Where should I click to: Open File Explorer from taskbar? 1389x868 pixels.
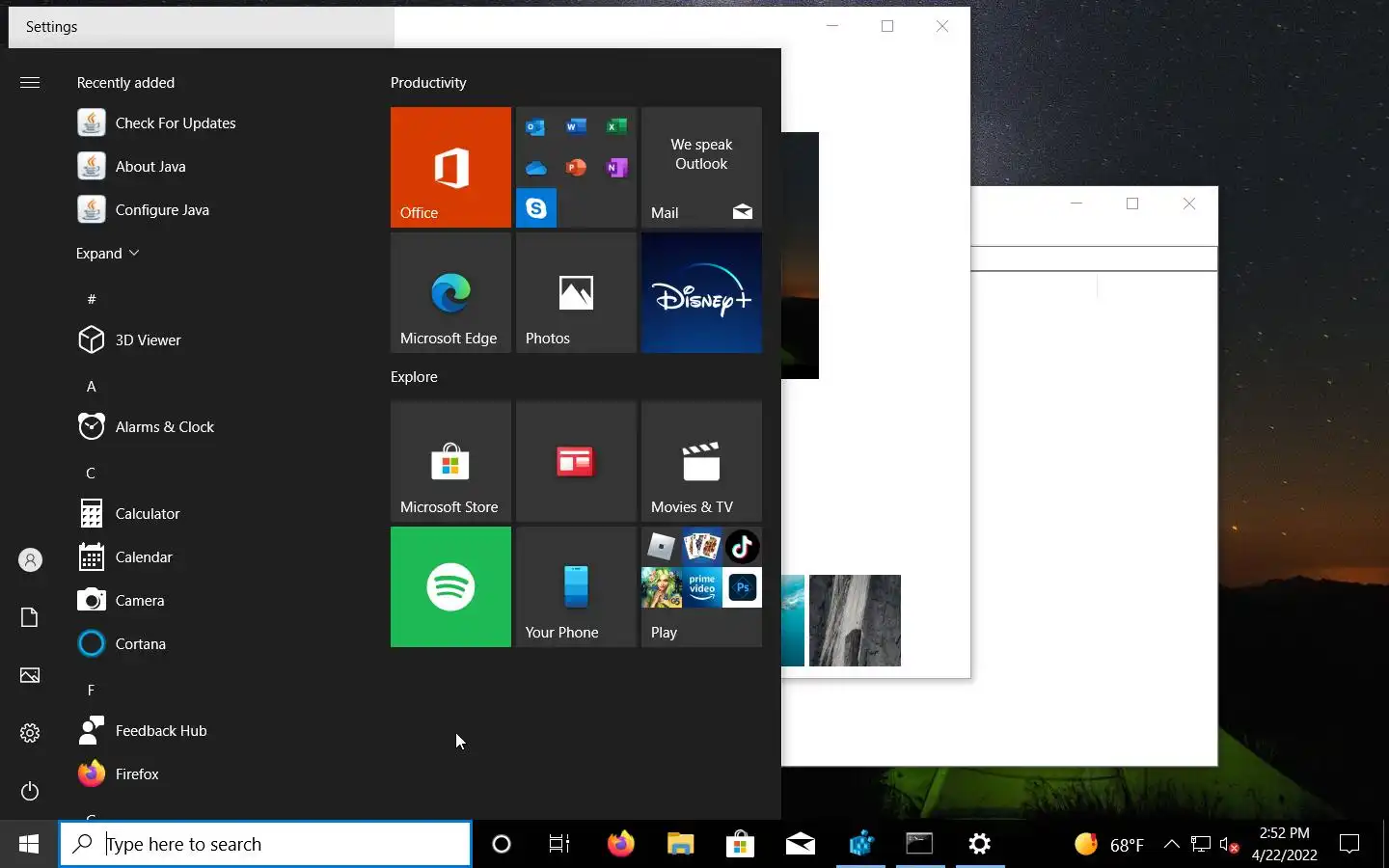point(680,845)
